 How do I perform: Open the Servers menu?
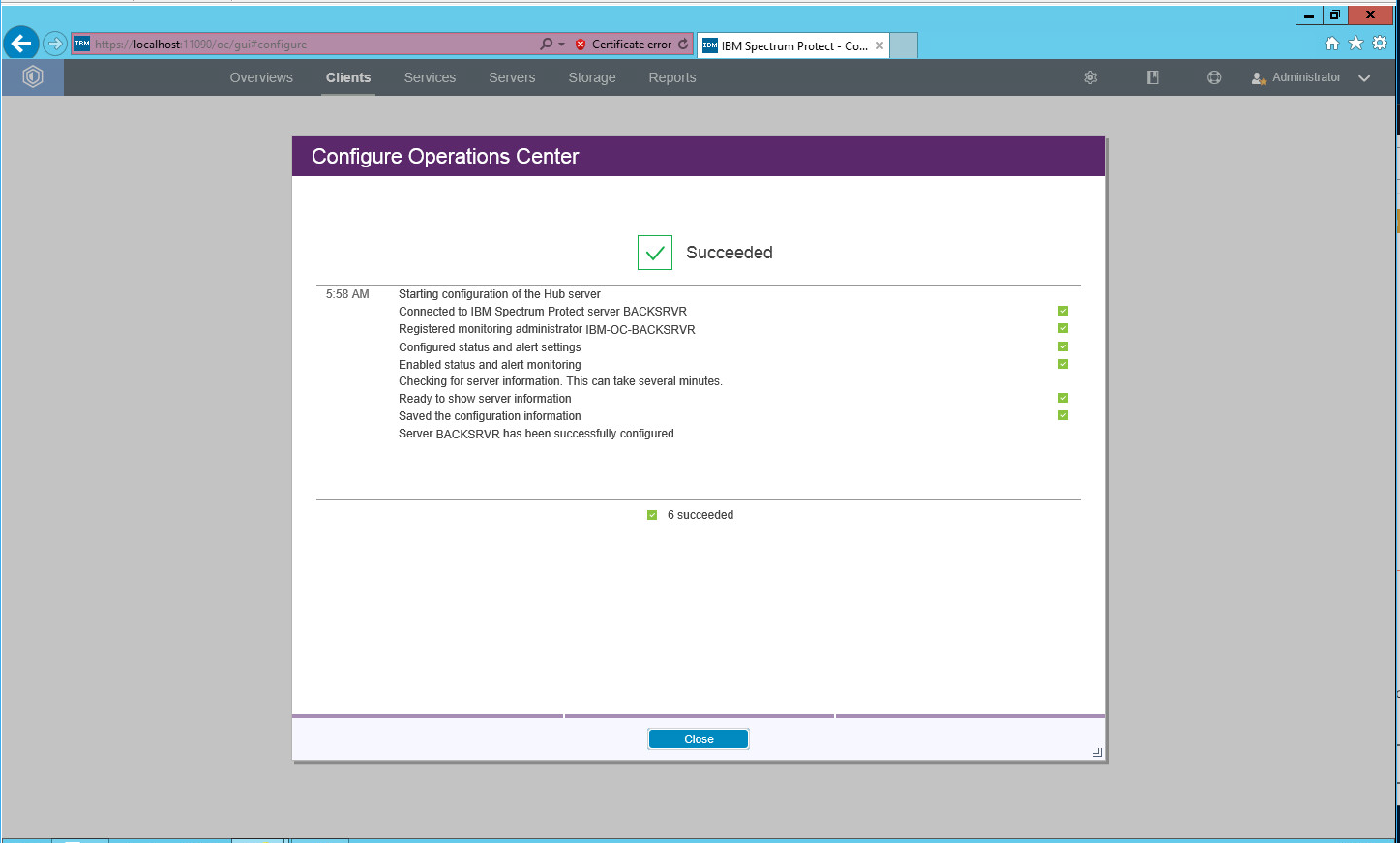(x=512, y=77)
